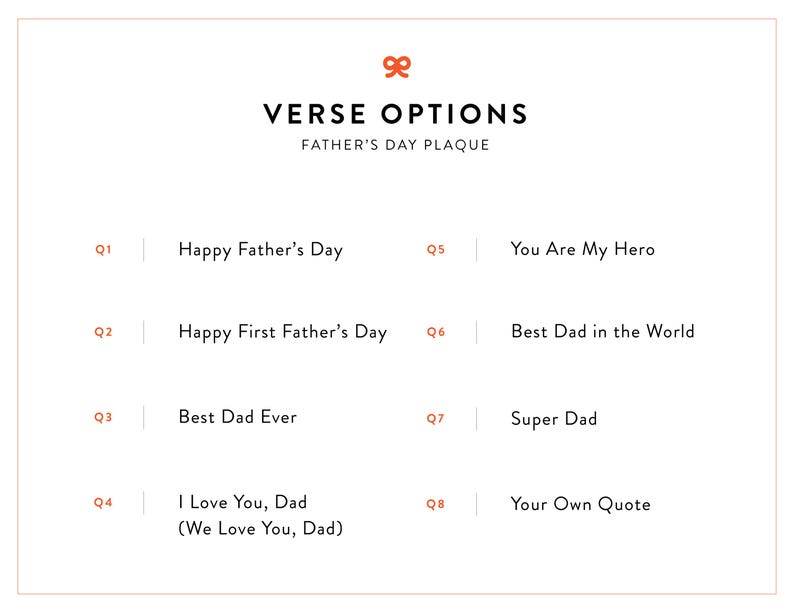Viewport: 794px width, 613px height.
Task: Choose the Happy Father's Day verse
Action: coord(260,250)
